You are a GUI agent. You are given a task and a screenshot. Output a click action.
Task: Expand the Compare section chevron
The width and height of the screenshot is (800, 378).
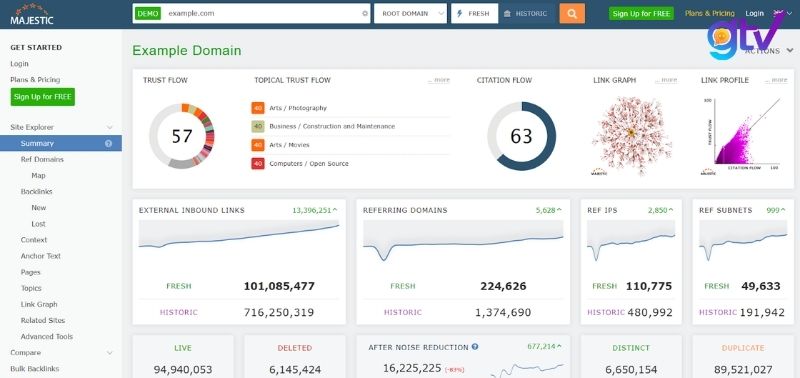click(109, 352)
